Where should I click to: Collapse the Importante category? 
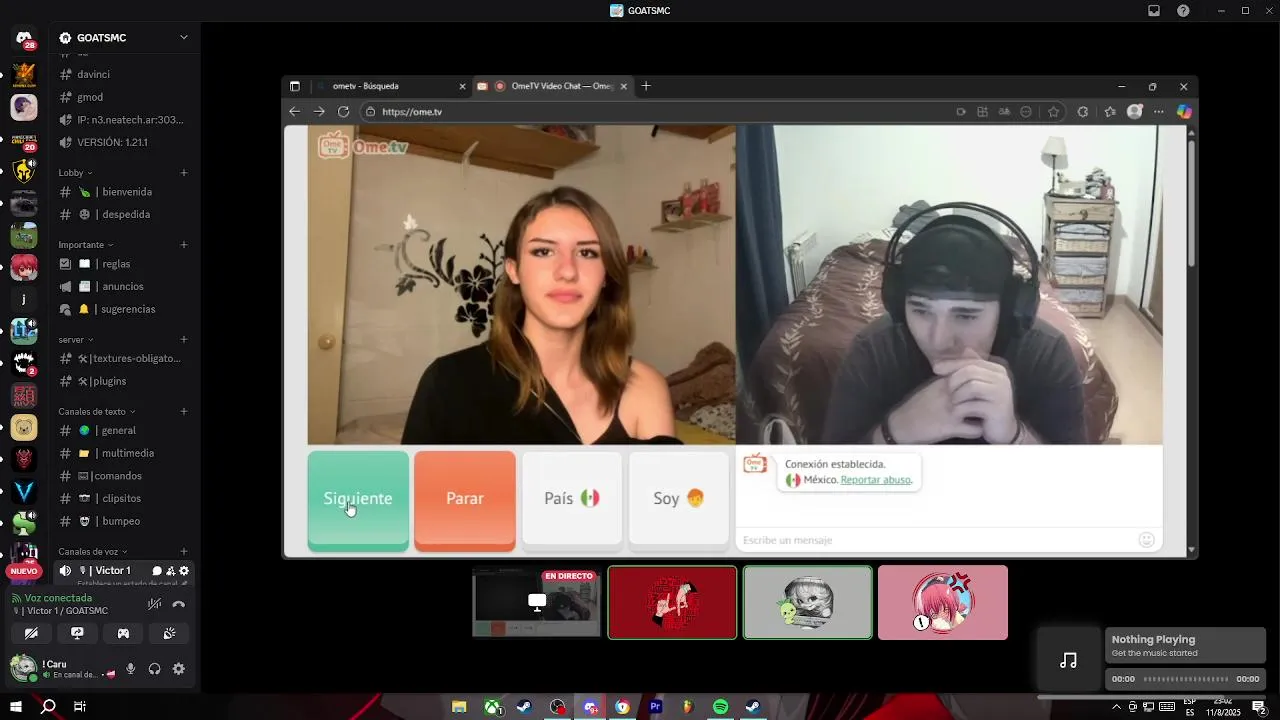(x=85, y=245)
